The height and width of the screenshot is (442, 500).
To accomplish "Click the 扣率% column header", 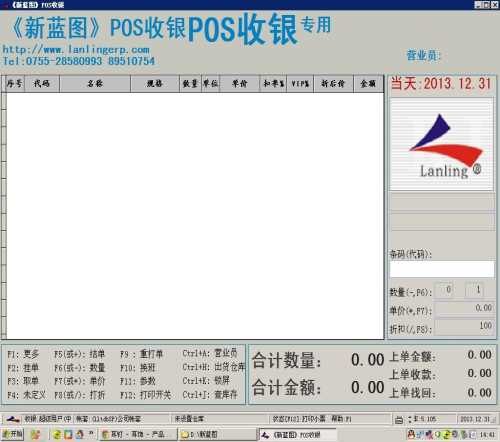I will click(x=273, y=84).
